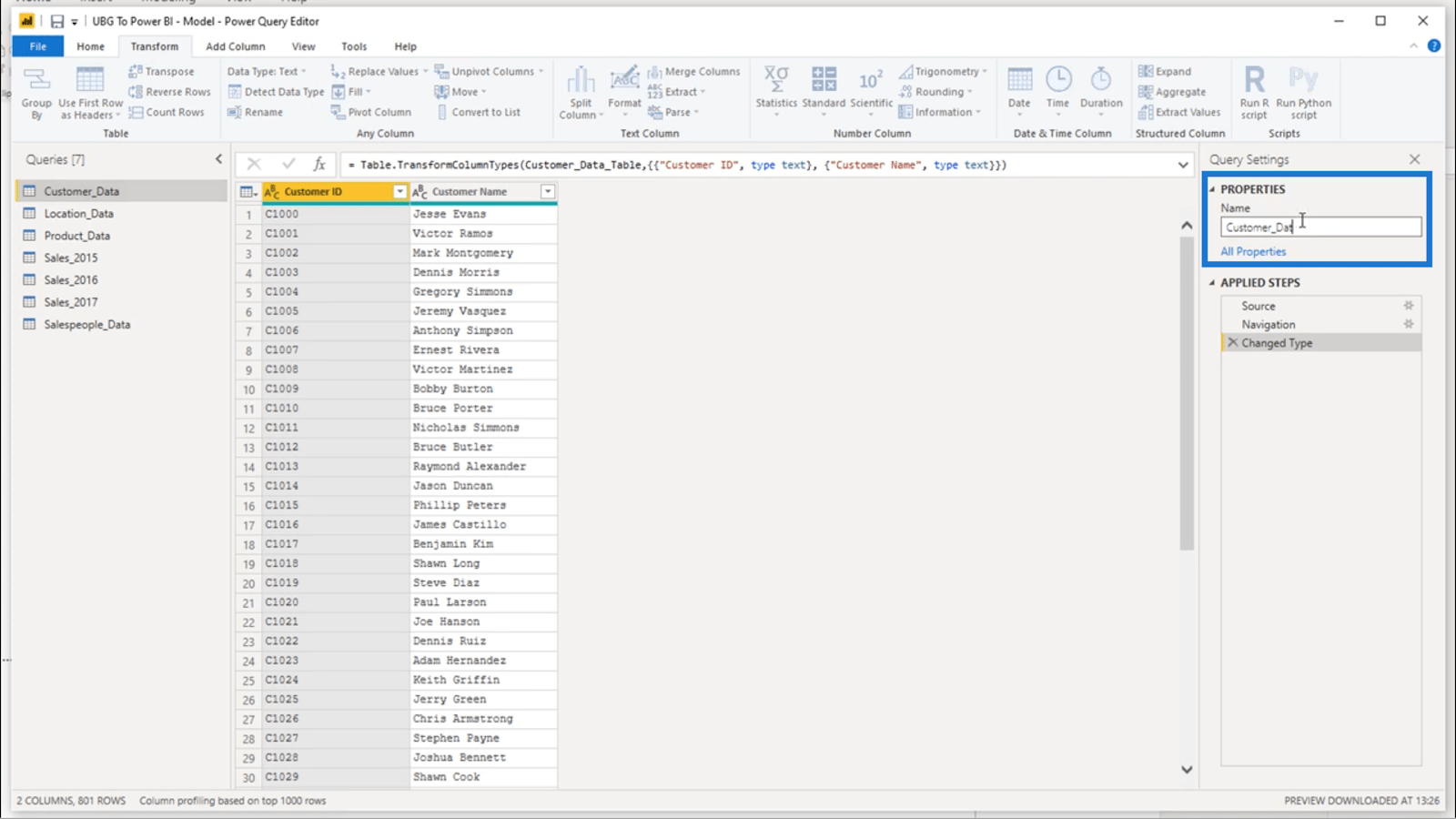The image size is (1456, 819).
Task: Click the Expand structured column tool
Action: 1164,71
